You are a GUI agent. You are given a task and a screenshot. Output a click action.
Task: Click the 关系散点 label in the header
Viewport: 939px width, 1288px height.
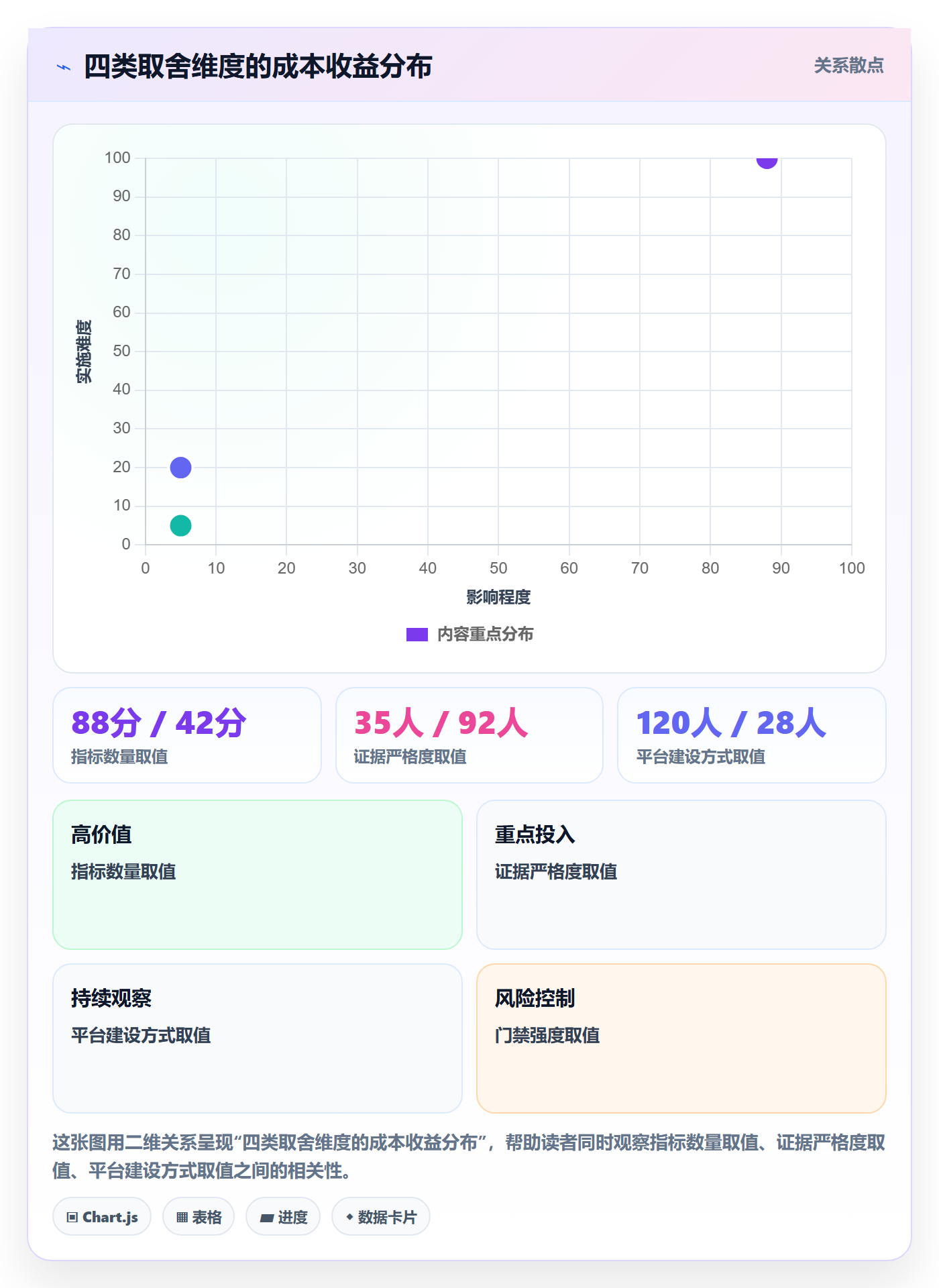point(848,66)
